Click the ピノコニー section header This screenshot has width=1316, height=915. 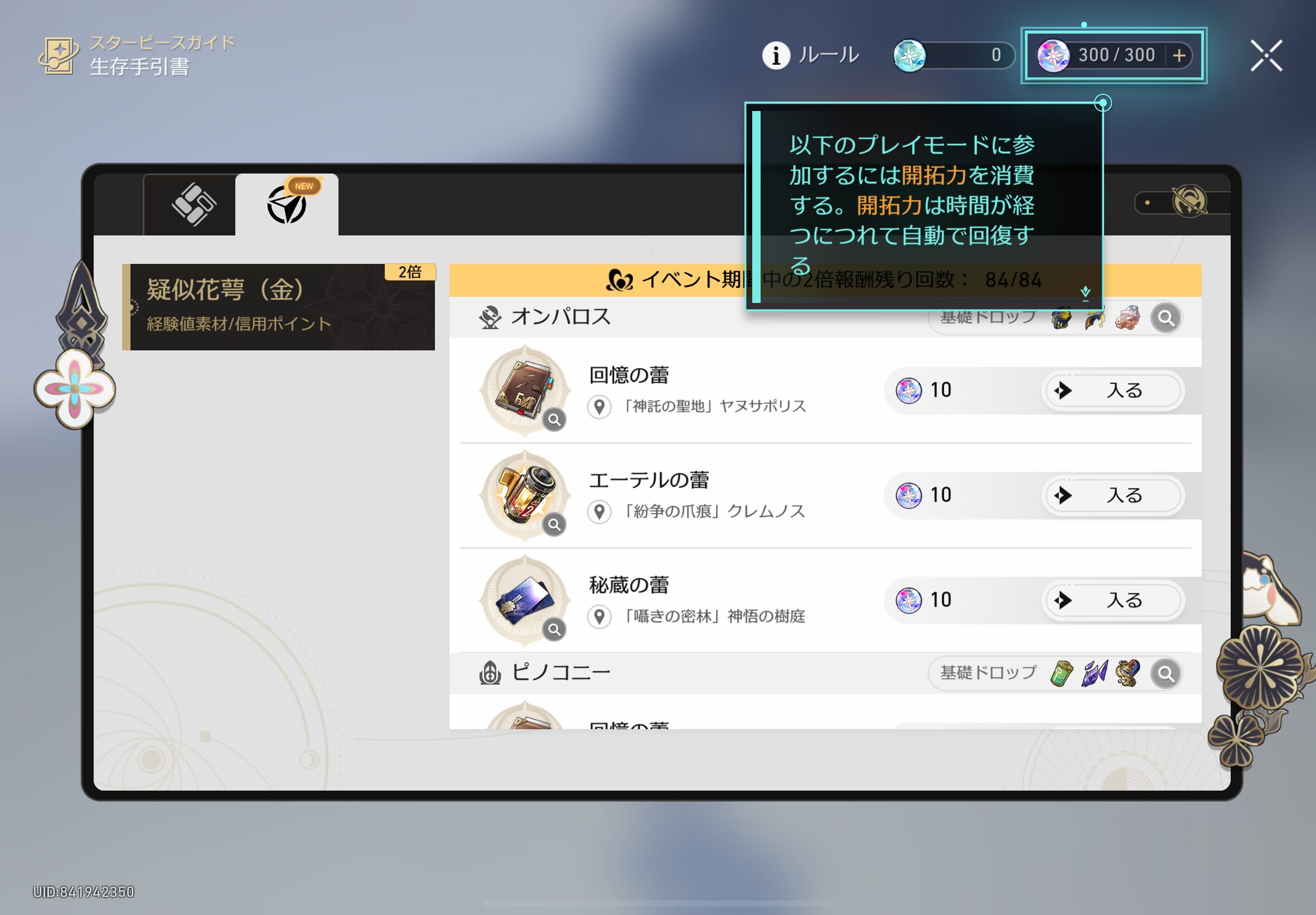click(x=560, y=673)
